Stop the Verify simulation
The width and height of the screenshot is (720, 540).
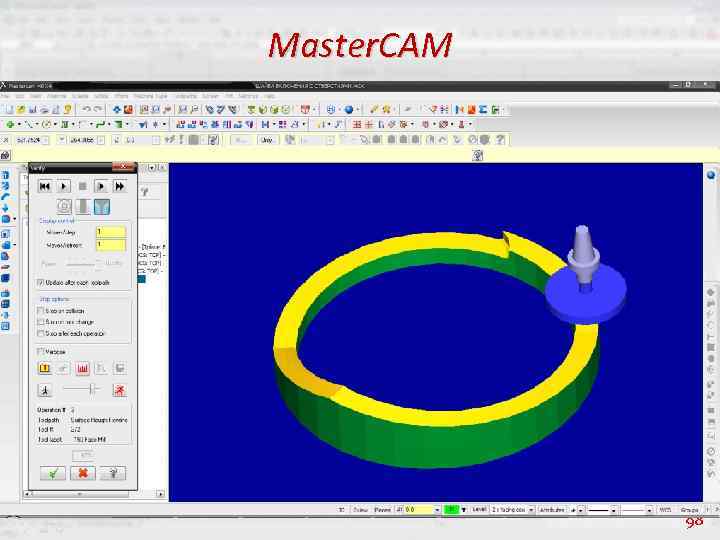click(x=82, y=186)
